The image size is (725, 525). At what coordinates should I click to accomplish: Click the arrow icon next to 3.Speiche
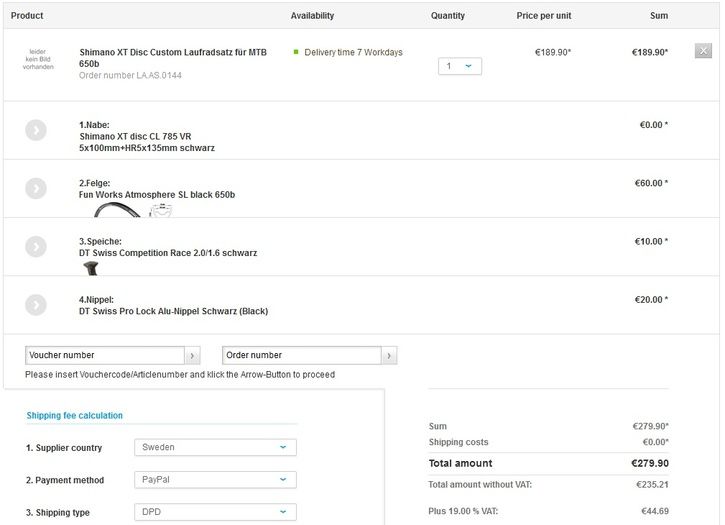point(36,247)
